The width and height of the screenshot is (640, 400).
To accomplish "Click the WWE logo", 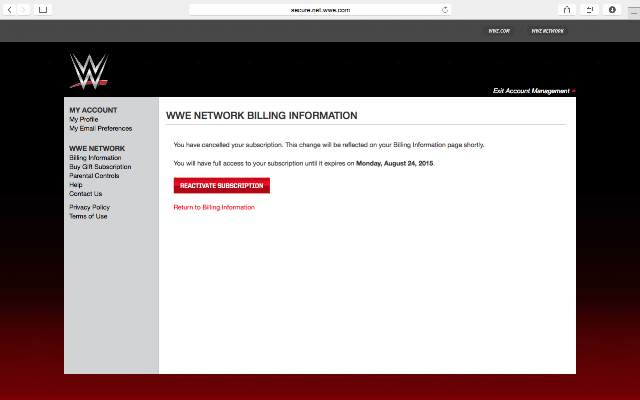I will coord(89,71).
